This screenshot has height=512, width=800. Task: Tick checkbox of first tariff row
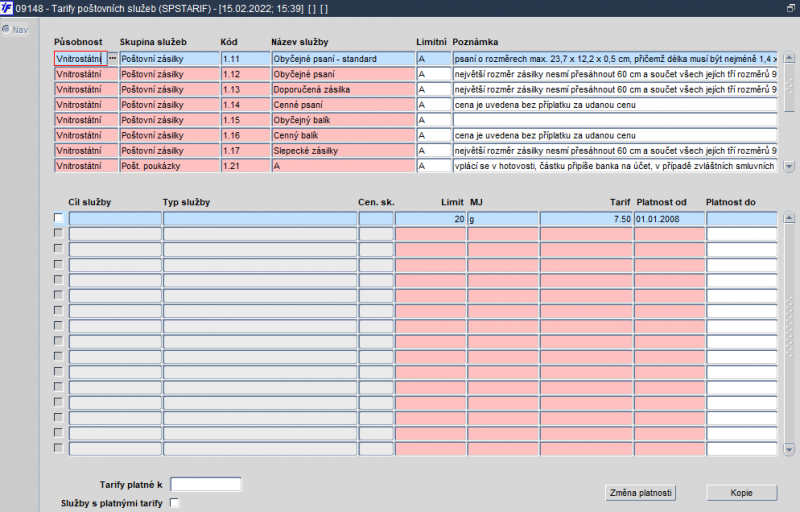click(x=59, y=218)
